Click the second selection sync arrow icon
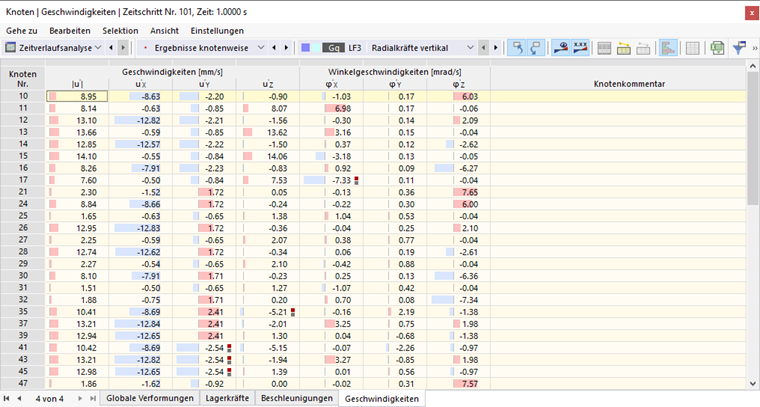760x407 pixels. click(x=536, y=47)
